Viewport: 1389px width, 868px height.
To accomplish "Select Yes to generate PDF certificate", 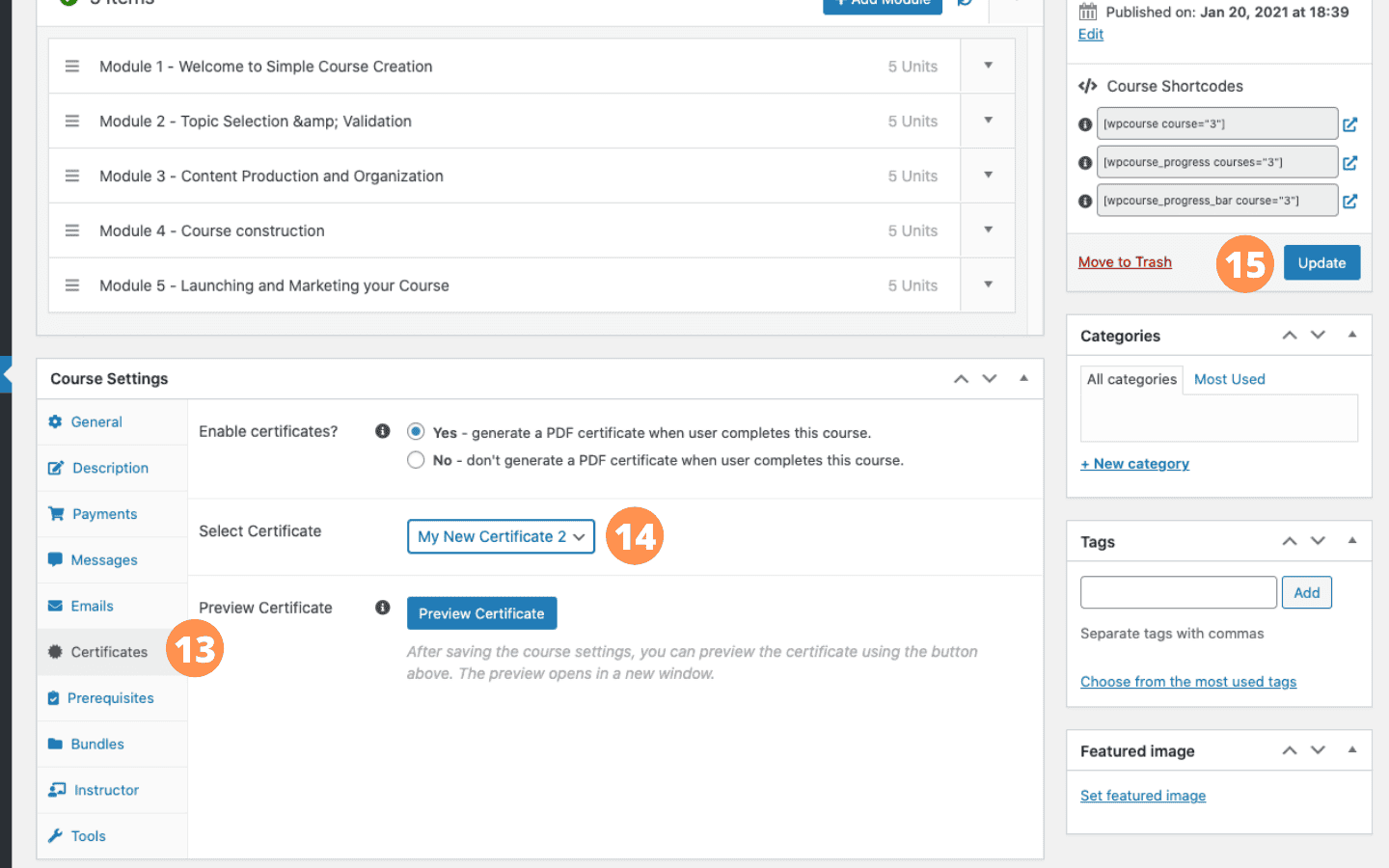I will [x=416, y=432].
